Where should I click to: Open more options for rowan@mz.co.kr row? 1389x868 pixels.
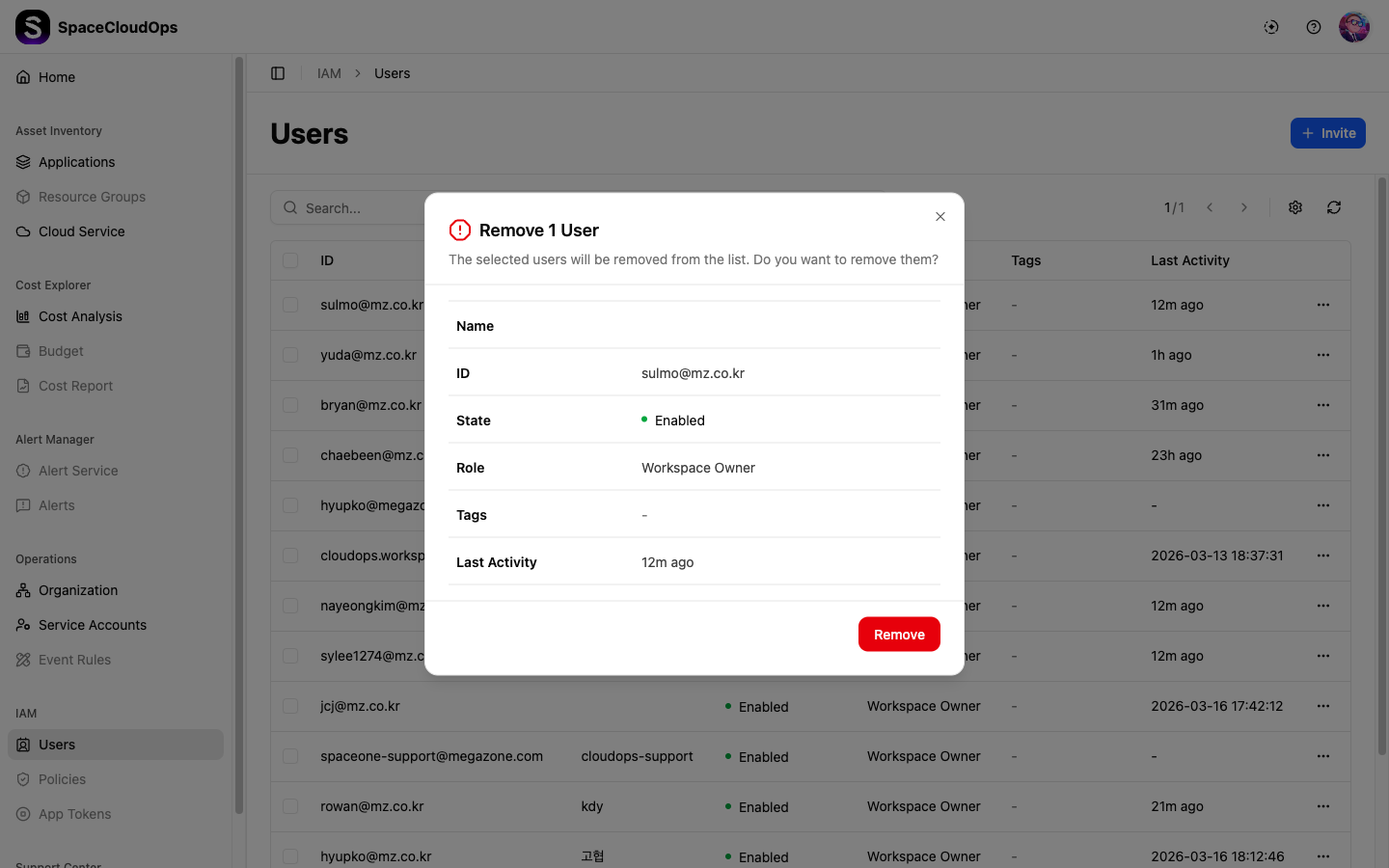(1323, 806)
